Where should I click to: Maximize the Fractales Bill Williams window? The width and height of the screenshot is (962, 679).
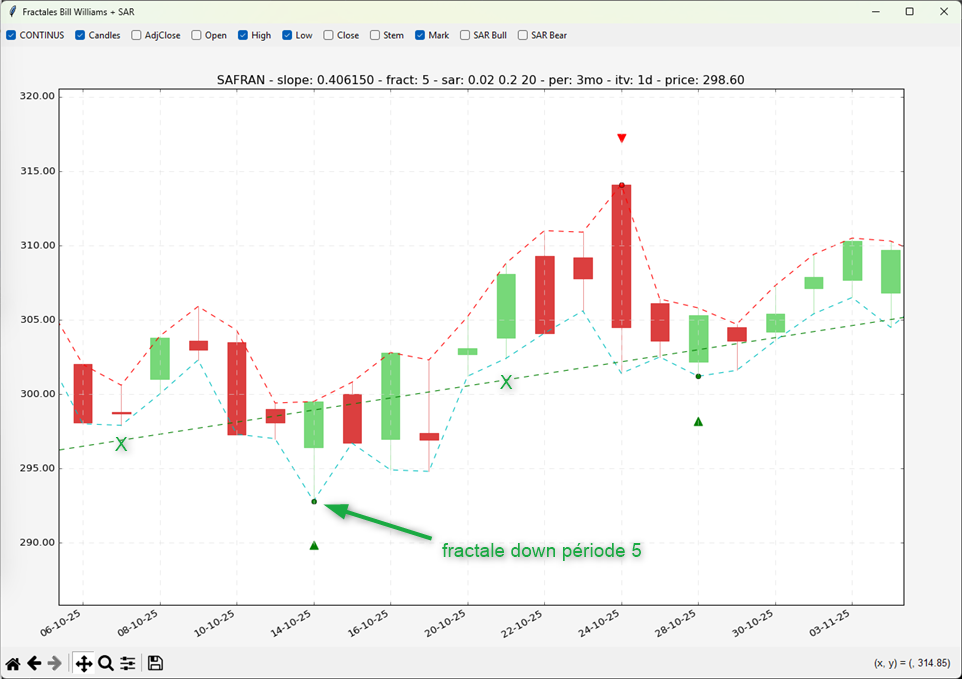pos(909,11)
